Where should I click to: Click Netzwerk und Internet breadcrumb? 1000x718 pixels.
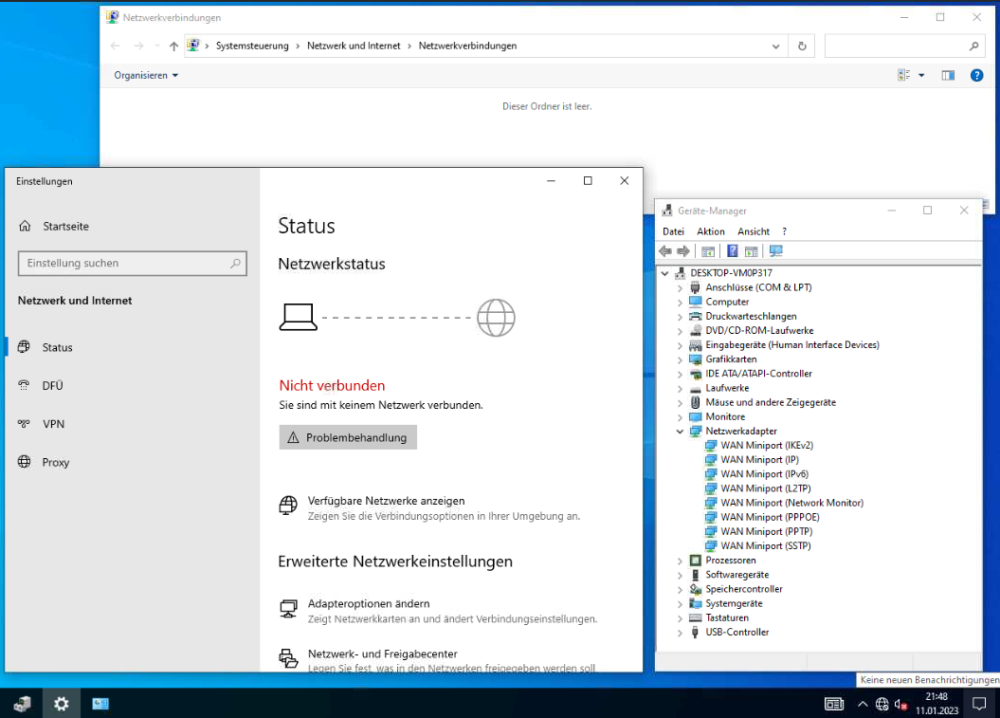[x=353, y=46]
